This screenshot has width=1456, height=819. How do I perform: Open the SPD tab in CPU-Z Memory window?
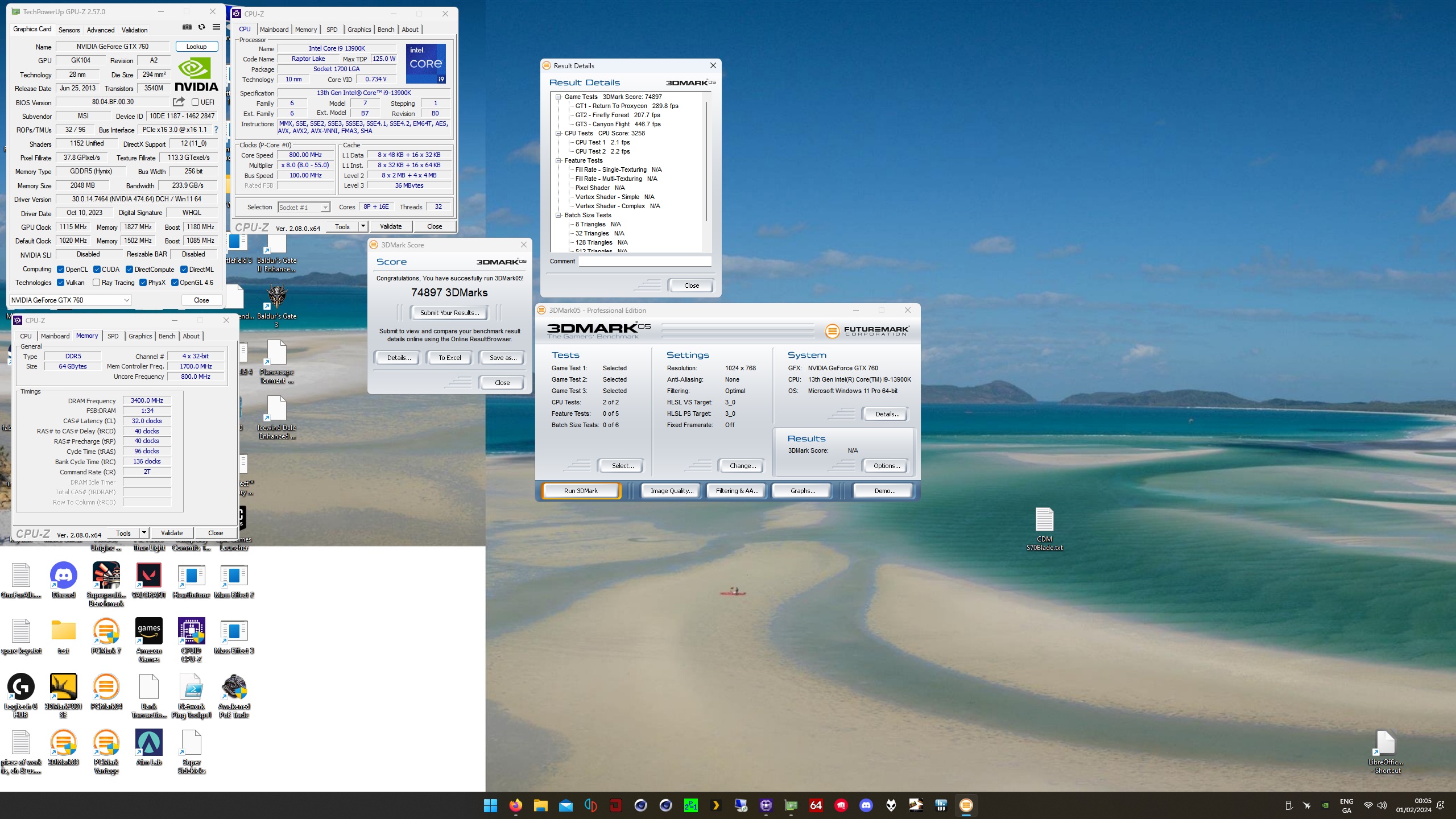coord(113,336)
